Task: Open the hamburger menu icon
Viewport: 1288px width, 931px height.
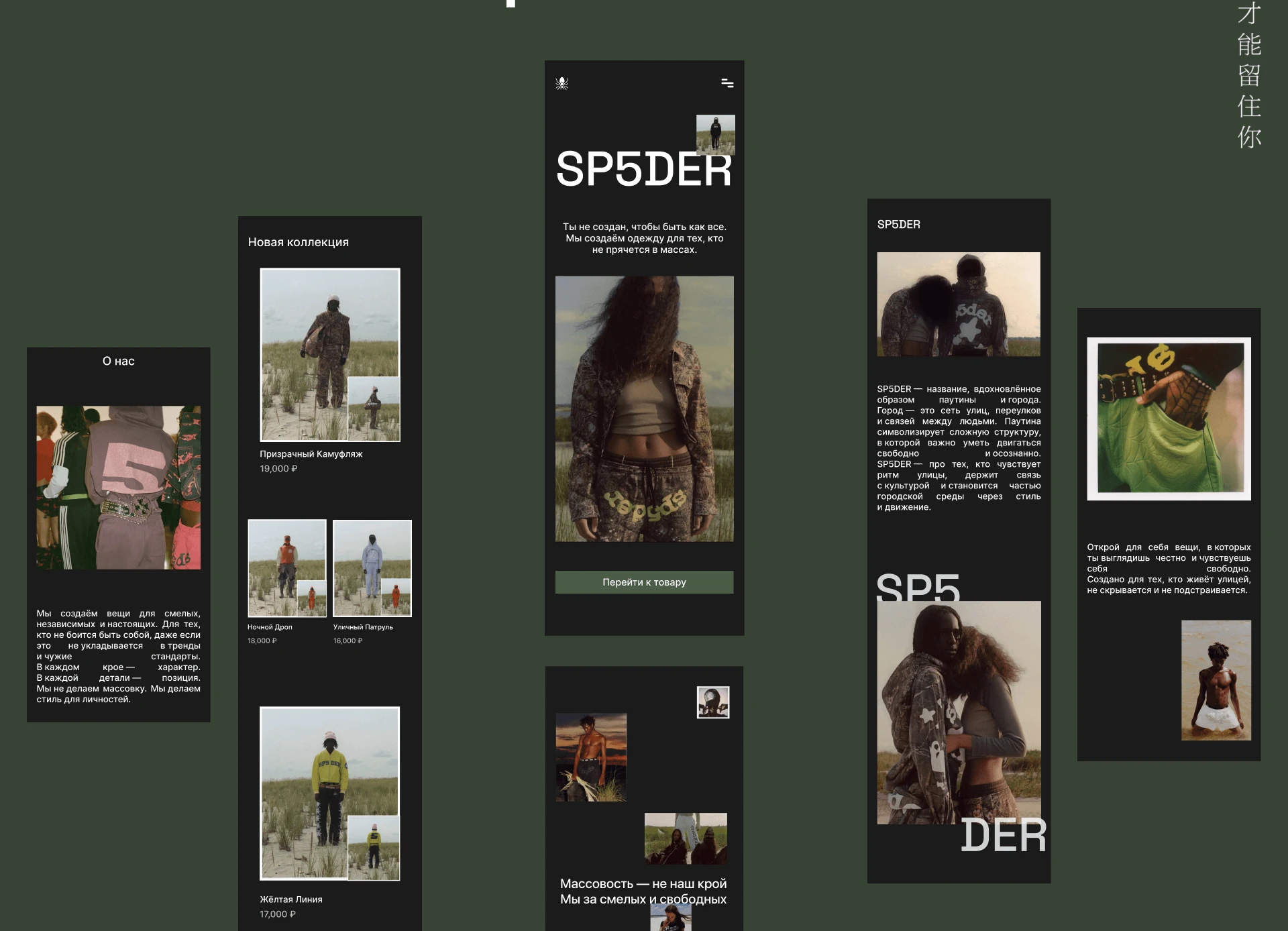Action: [727, 83]
